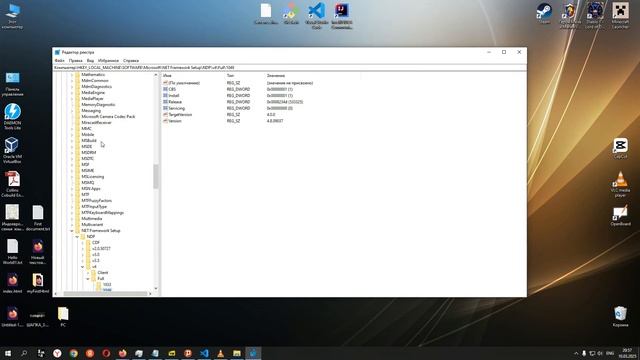The height and width of the screenshot is (360, 640).
Task: Open VLC from the taskbar
Action: coord(221,353)
